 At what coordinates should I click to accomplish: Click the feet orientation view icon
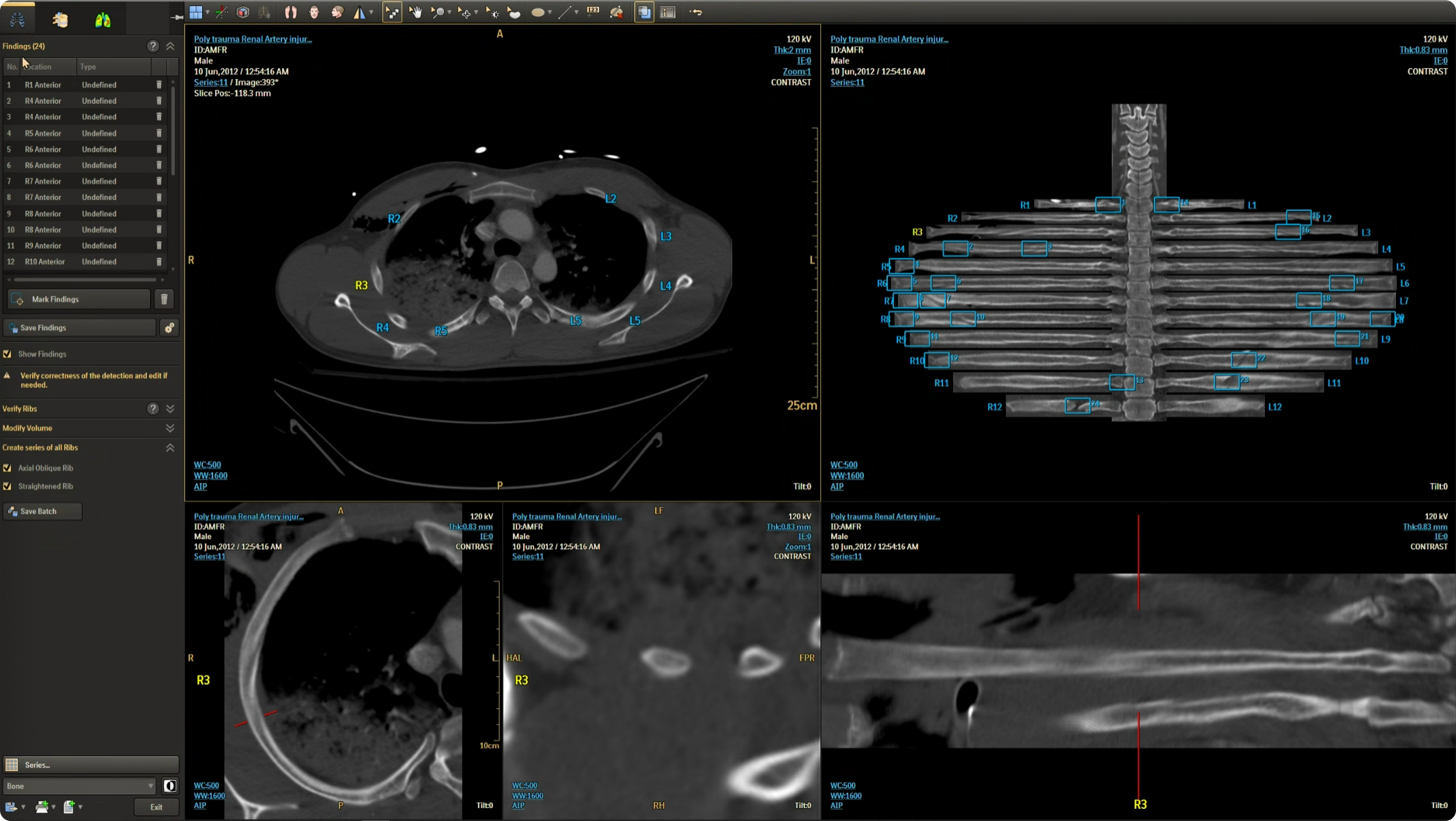pos(290,12)
